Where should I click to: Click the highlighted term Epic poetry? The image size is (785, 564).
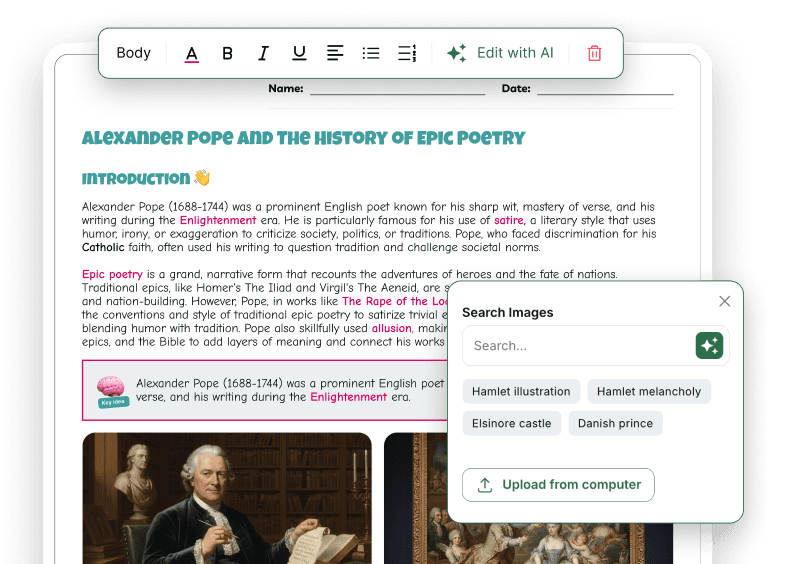coord(112,274)
